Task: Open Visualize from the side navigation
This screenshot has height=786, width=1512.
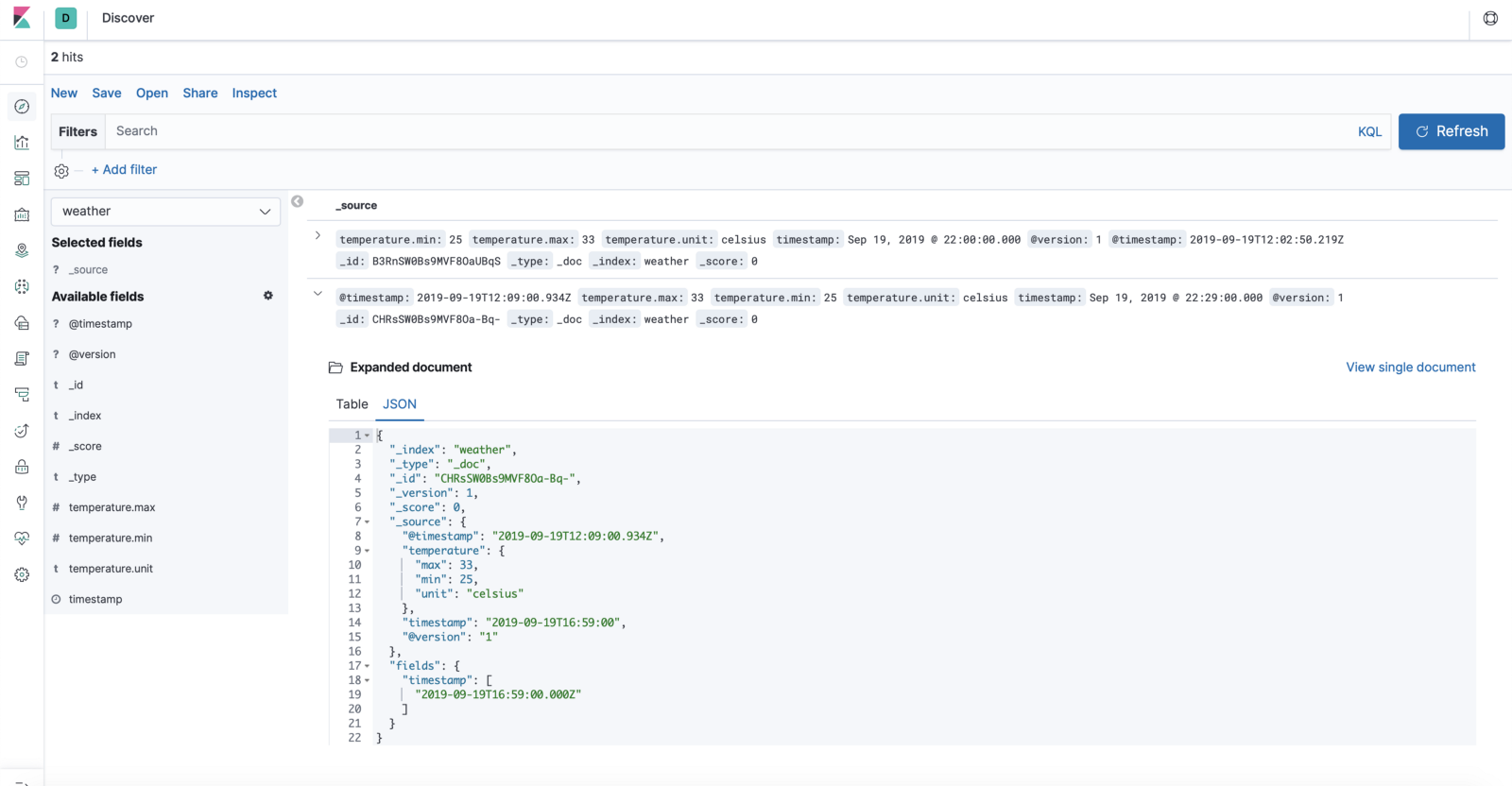Action: coord(22,143)
